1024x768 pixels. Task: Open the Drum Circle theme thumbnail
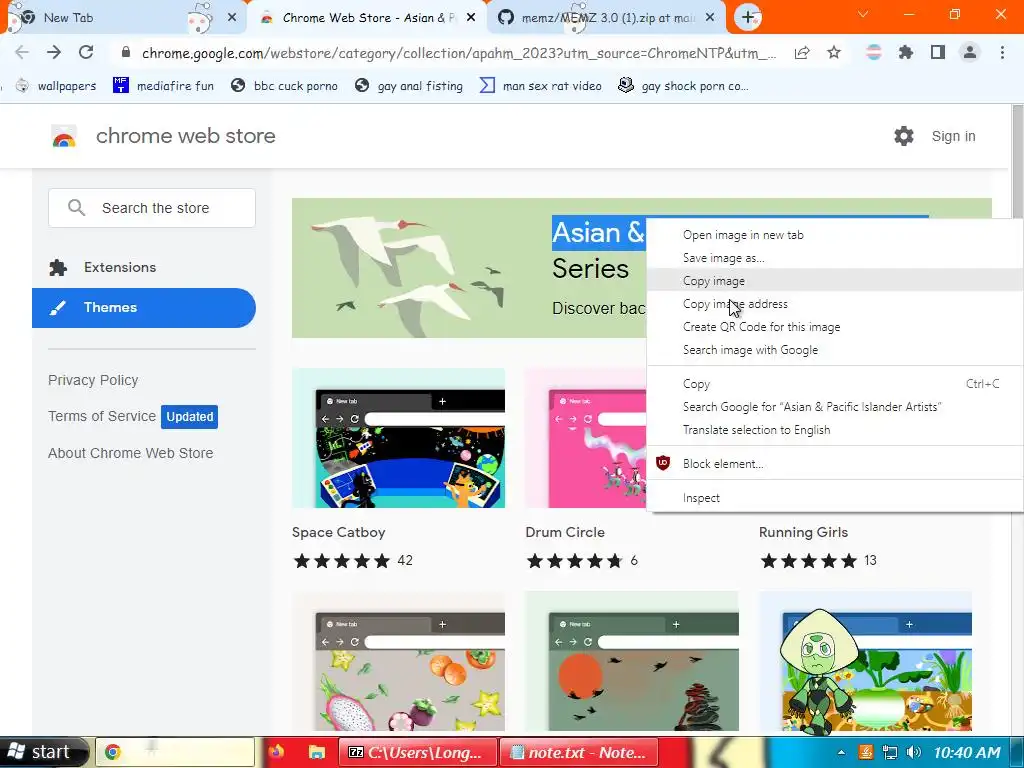click(586, 438)
